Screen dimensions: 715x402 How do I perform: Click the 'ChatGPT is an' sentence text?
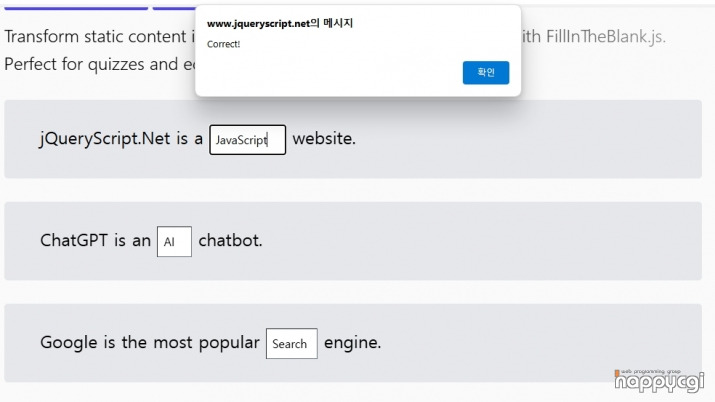95,240
